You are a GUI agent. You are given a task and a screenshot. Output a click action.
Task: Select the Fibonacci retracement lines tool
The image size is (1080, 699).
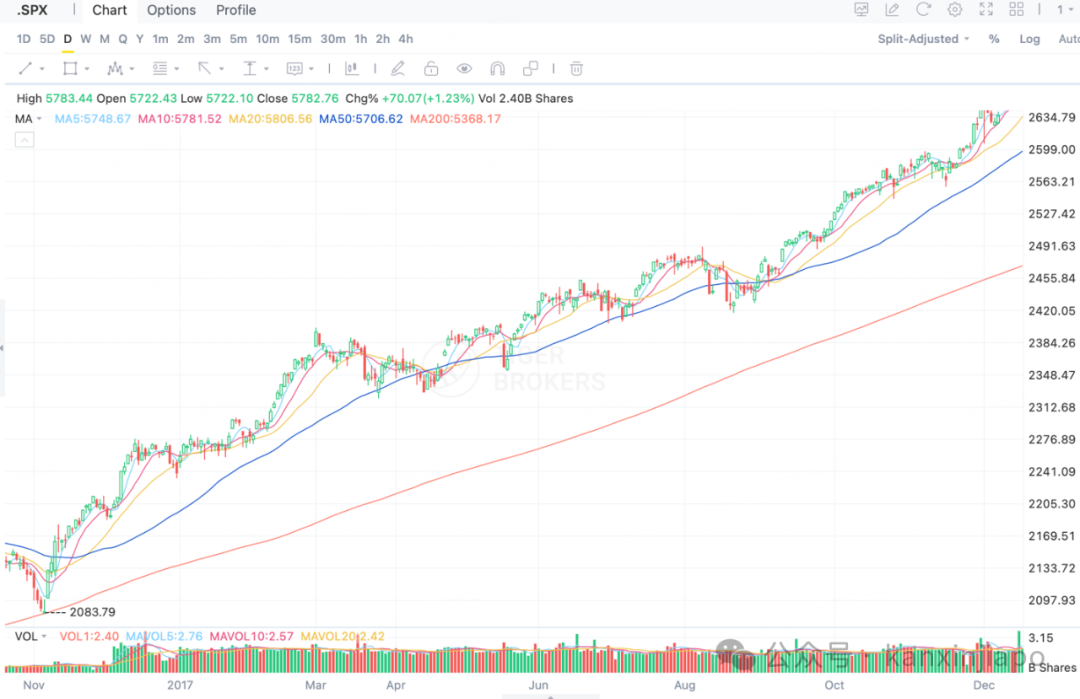click(x=160, y=68)
